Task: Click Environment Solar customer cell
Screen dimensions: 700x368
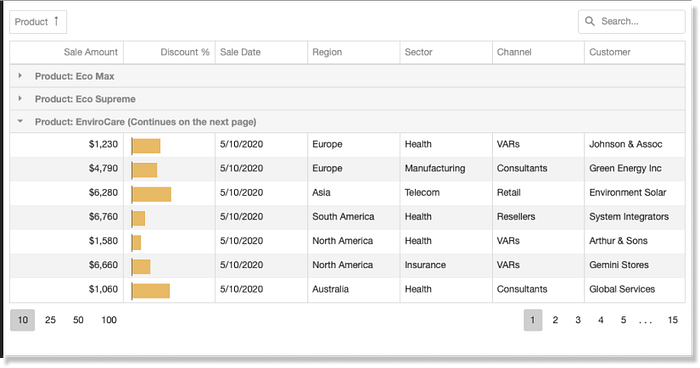Action: [634, 192]
